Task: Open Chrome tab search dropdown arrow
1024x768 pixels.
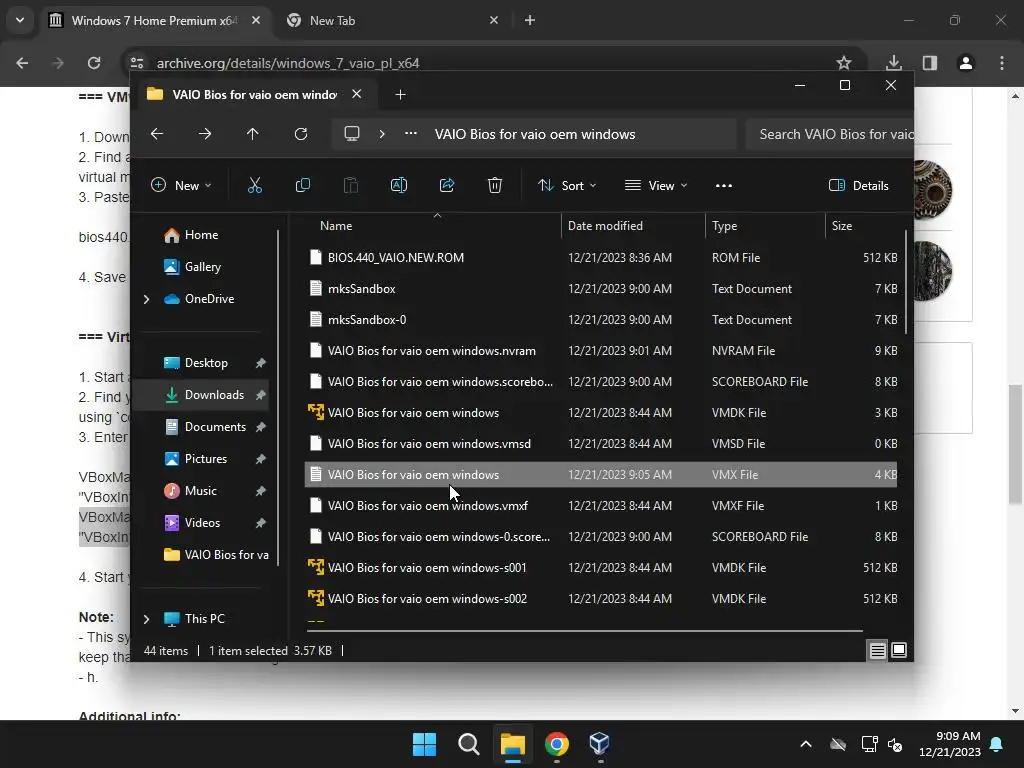Action: click(x=20, y=20)
